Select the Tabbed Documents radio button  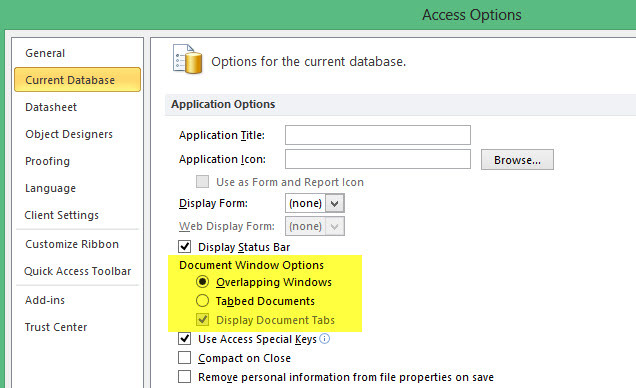pos(202,300)
